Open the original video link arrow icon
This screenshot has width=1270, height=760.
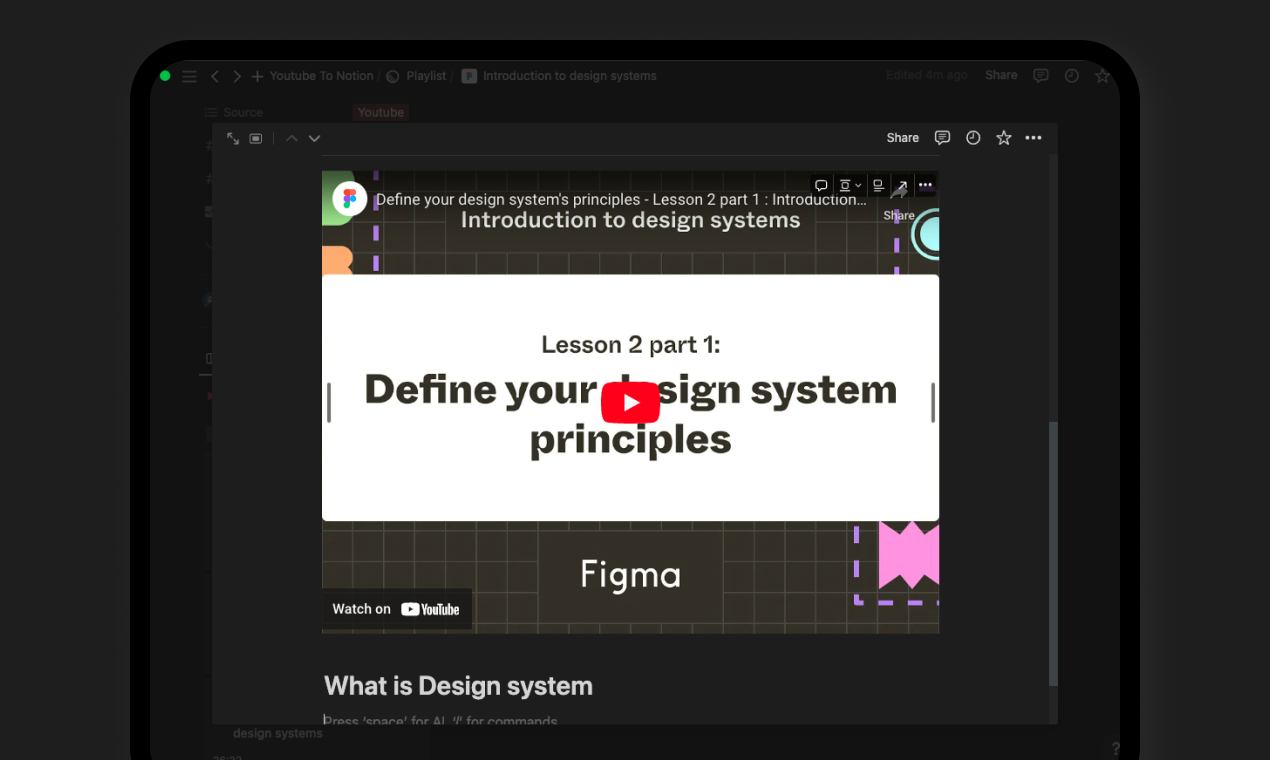pos(901,185)
